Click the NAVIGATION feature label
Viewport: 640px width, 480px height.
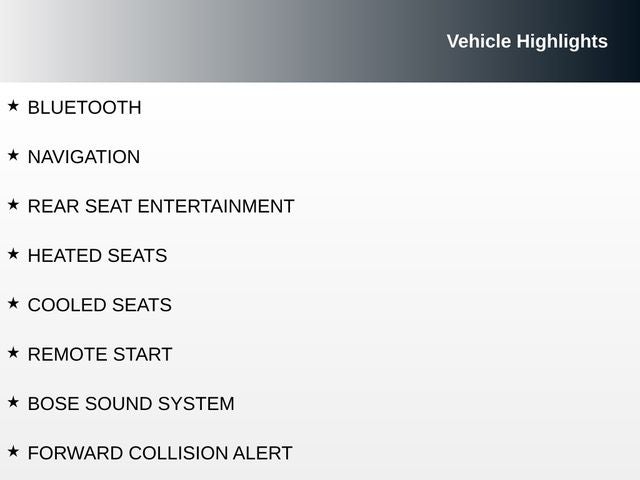[84, 157]
